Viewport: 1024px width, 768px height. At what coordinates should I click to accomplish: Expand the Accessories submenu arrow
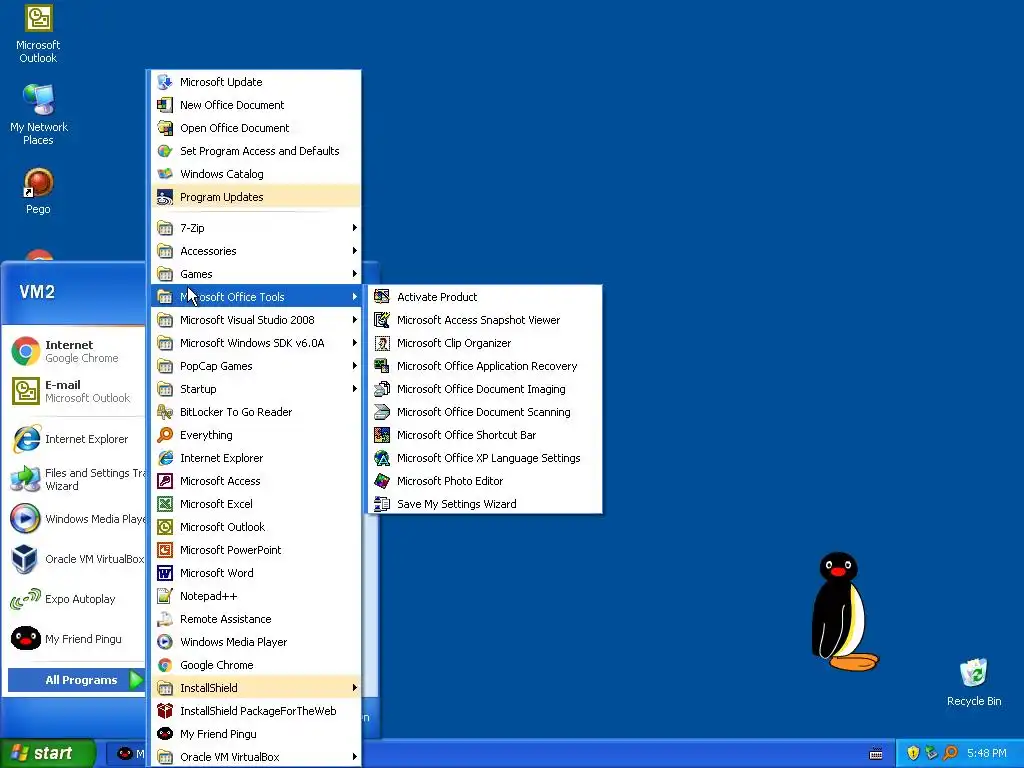tap(355, 251)
